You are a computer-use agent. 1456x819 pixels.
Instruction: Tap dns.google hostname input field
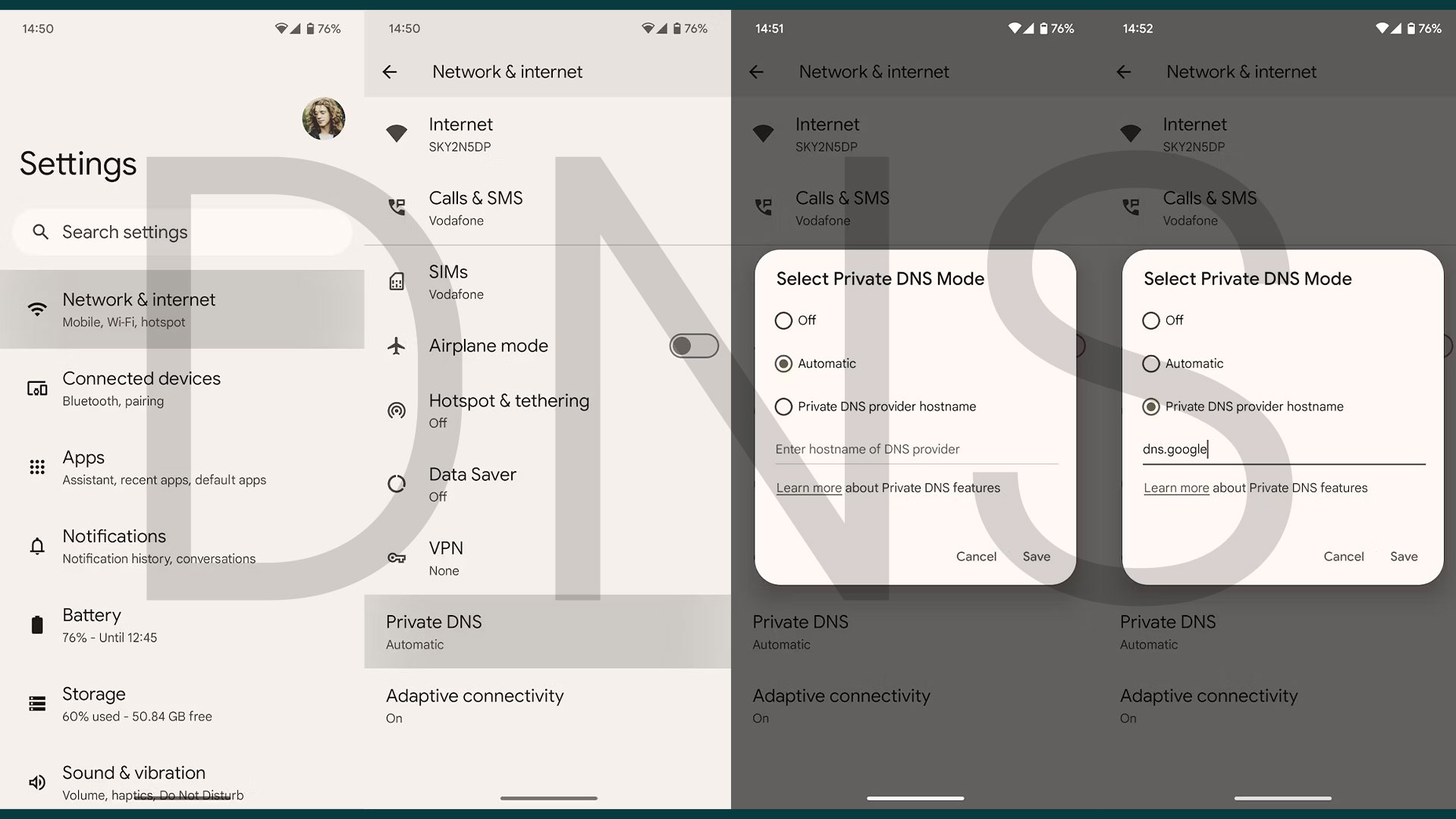click(x=1283, y=449)
